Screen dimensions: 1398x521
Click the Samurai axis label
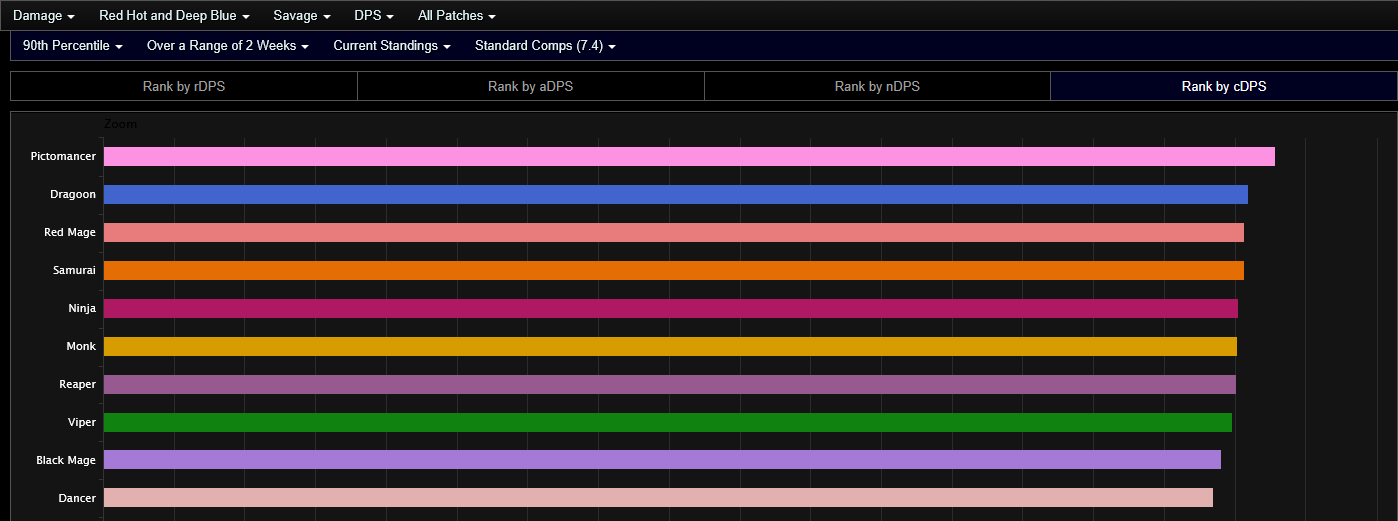75,270
